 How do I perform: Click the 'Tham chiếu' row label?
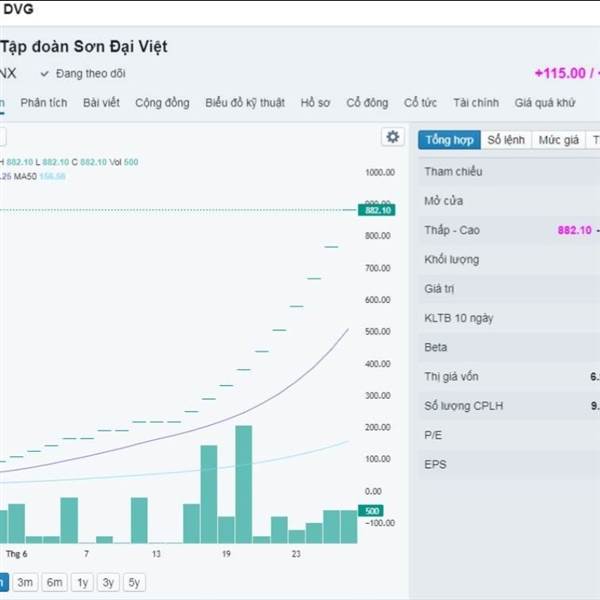(x=453, y=171)
